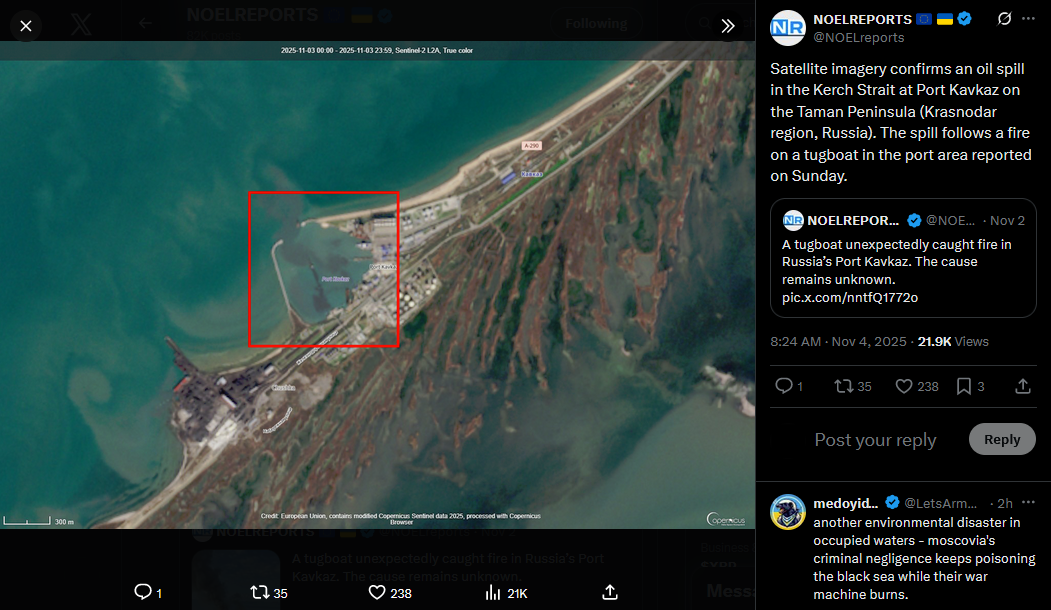
Task: Repost via side panel icon showing 35
Action: [x=843, y=386]
